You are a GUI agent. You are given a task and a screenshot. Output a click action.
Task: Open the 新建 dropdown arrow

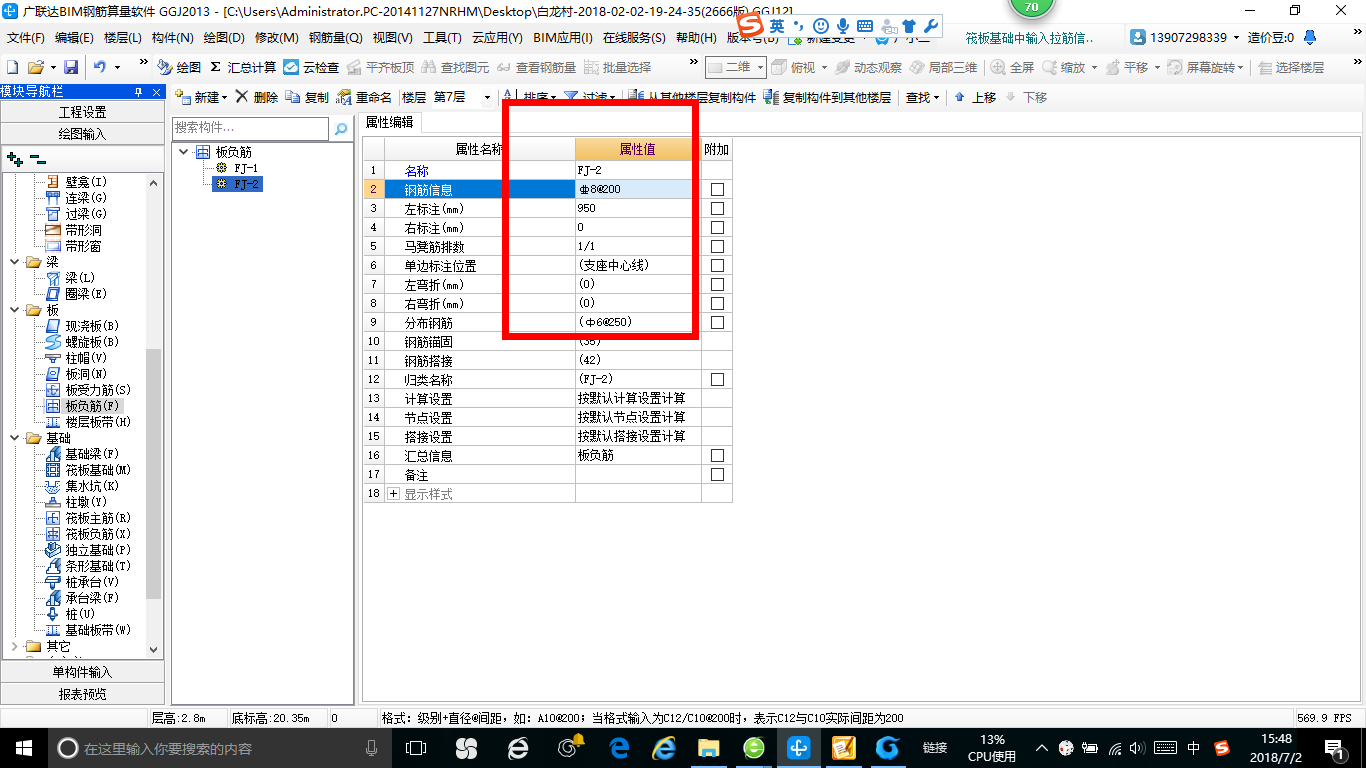point(224,98)
